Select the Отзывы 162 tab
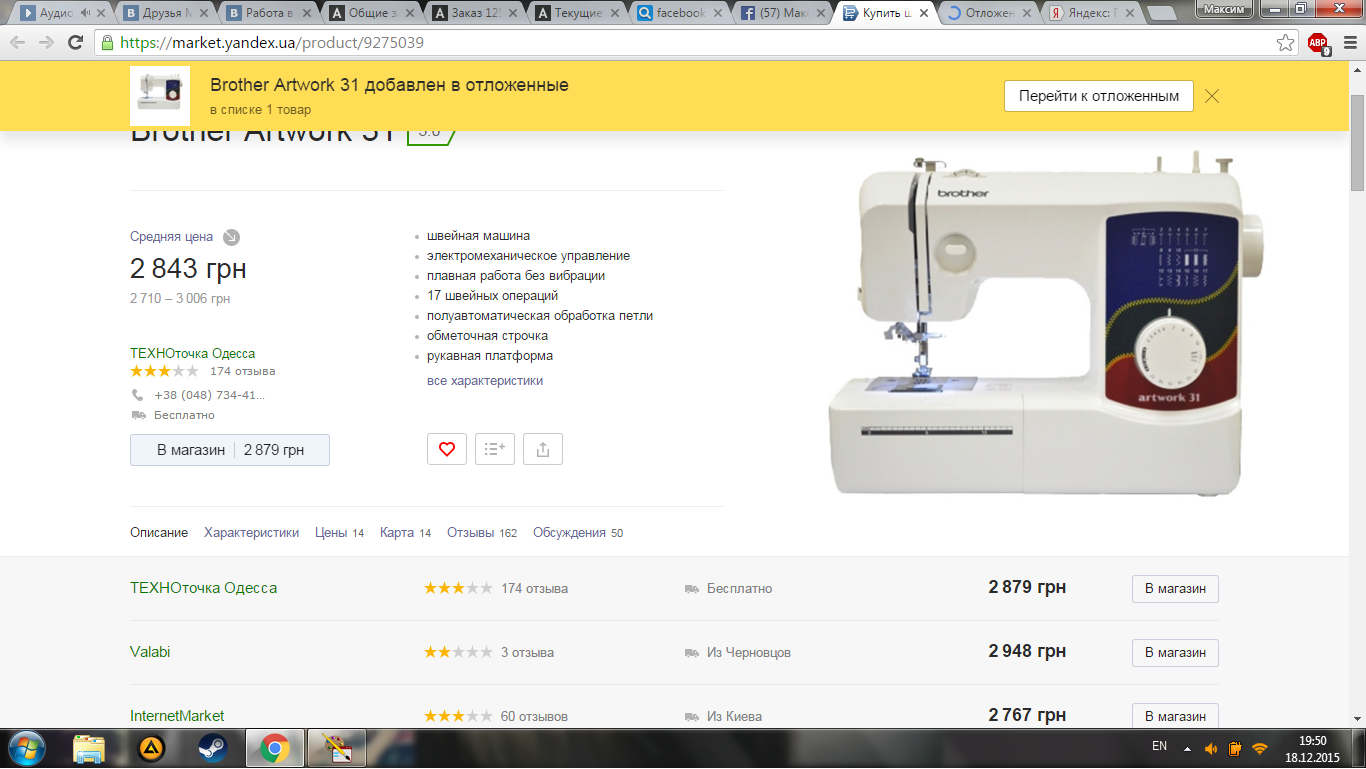Screen dimensions: 1366x769 click(x=482, y=533)
